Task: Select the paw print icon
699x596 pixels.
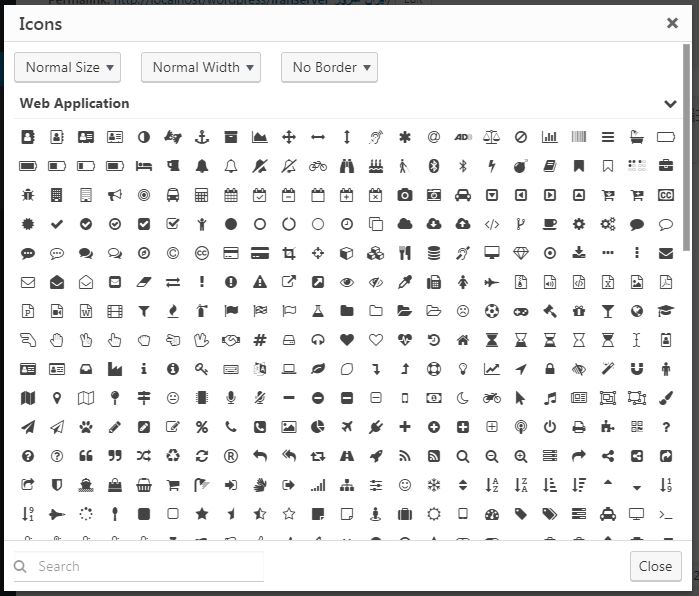Action: [86, 427]
